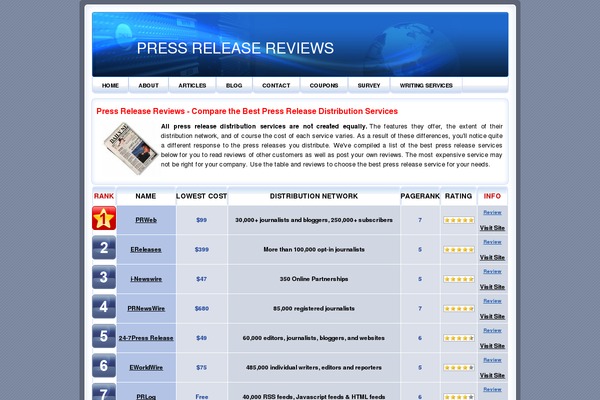The image size is (600, 400).
Task: Click the Distribution Network column header
Action: [314, 196]
